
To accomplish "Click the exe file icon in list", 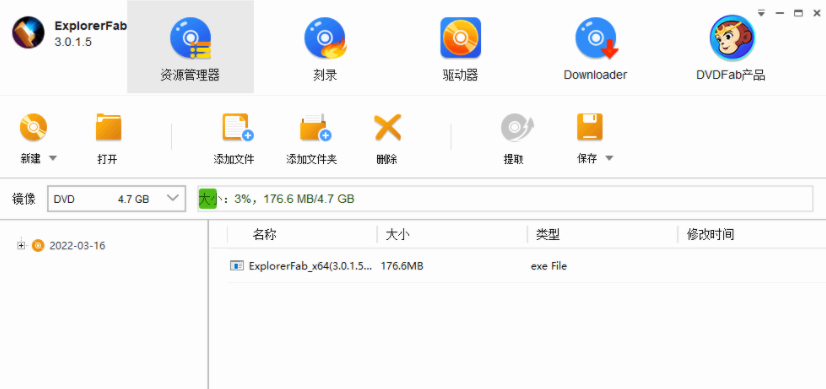I will point(237,266).
